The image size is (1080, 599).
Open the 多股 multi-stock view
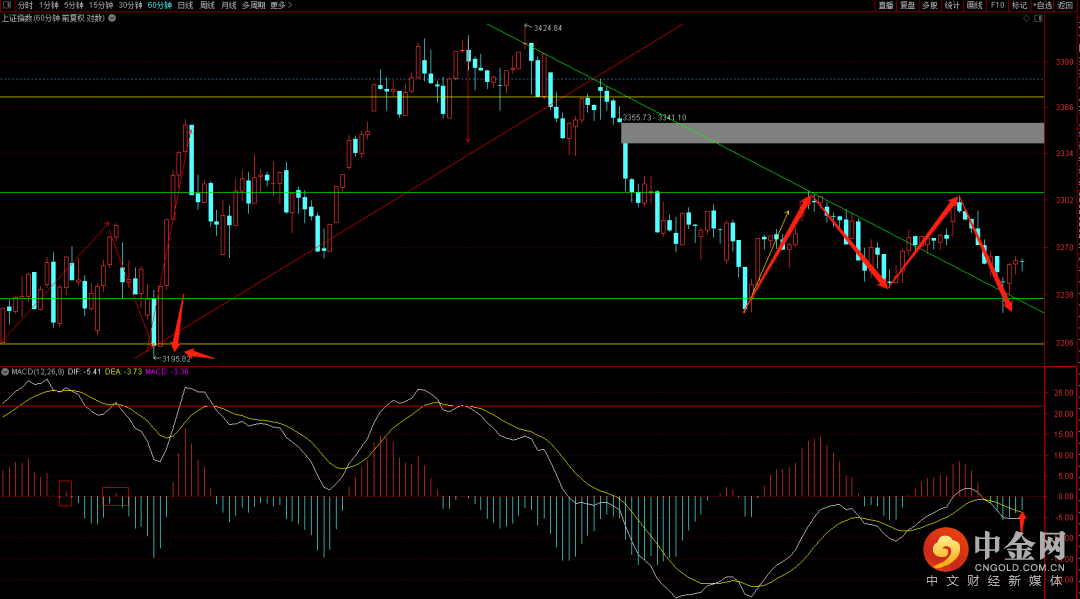(930, 5)
